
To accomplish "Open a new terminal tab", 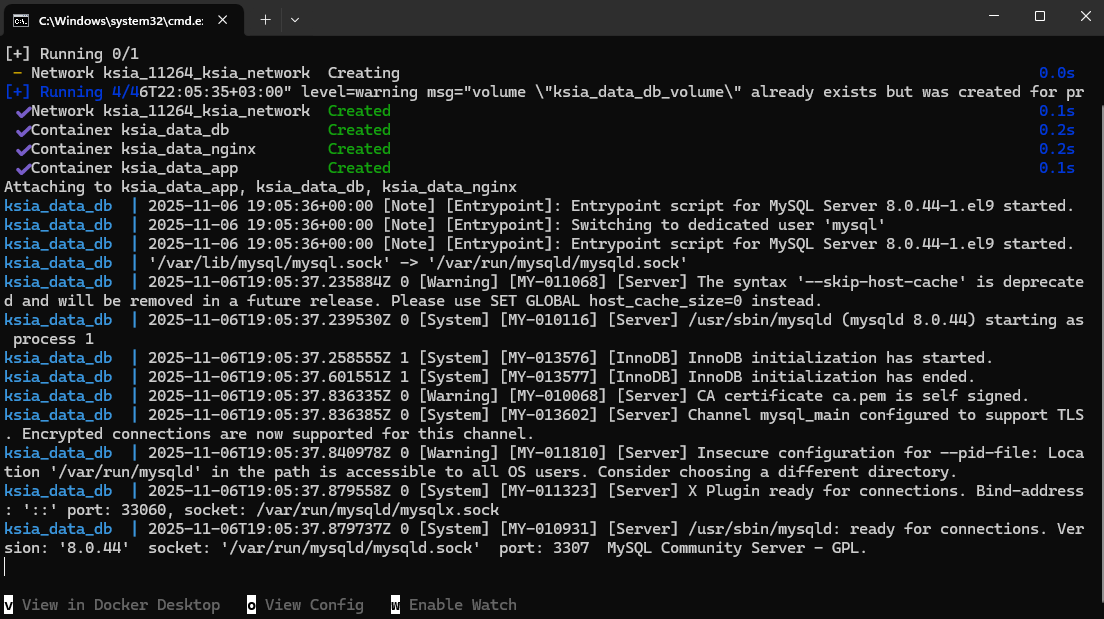I will pyautogui.click(x=265, y=19).
